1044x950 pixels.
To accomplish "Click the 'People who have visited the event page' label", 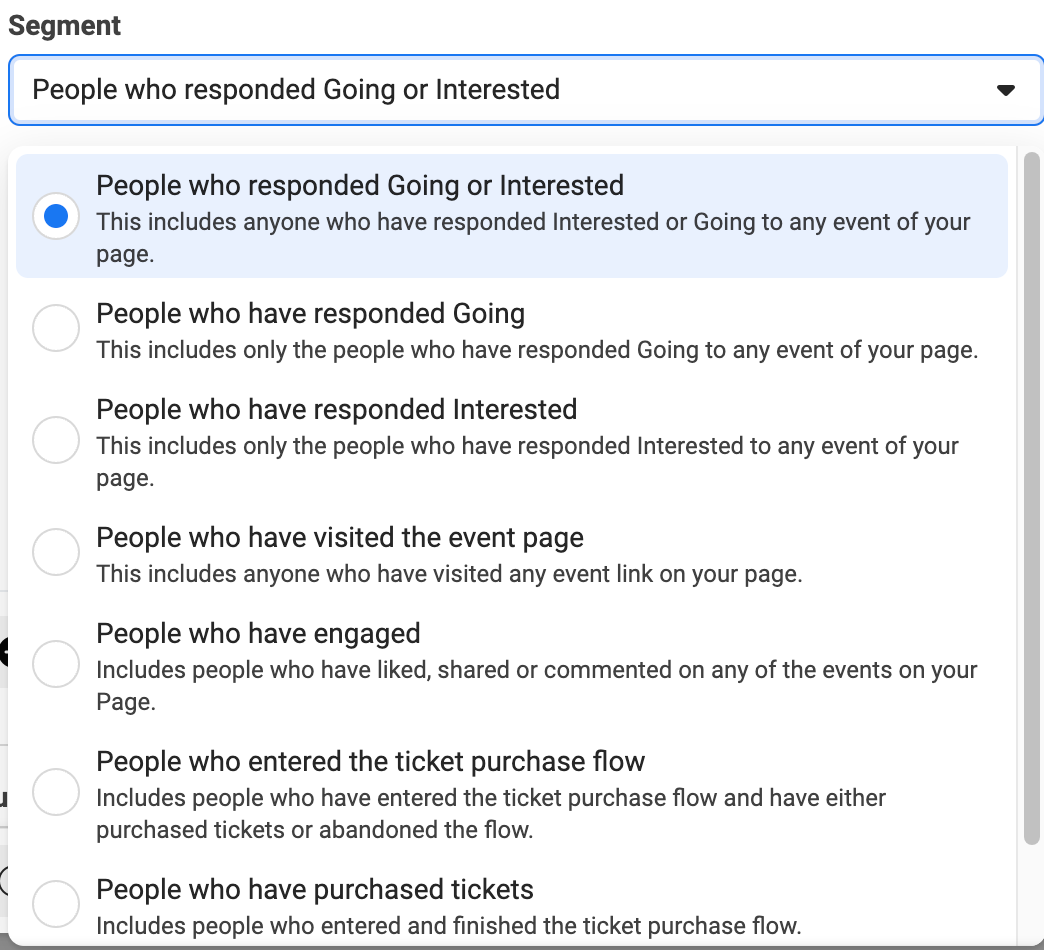I will (x=339, y=537).
